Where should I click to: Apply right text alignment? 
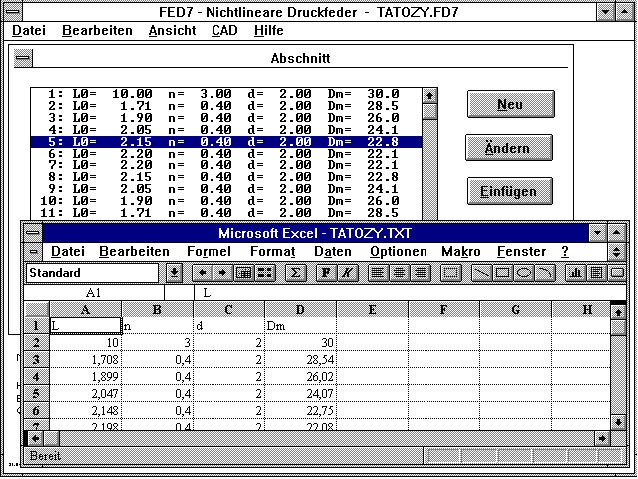pyautogui.click(x=420, y=272)
